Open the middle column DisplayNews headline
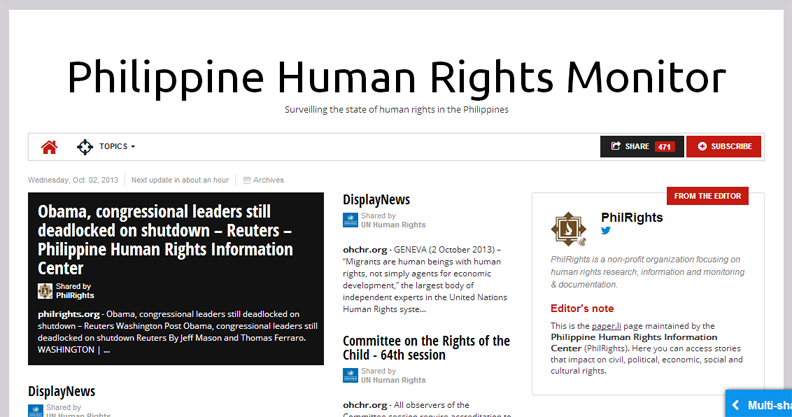This screenshot has height=417, width=792. point(376,200)
